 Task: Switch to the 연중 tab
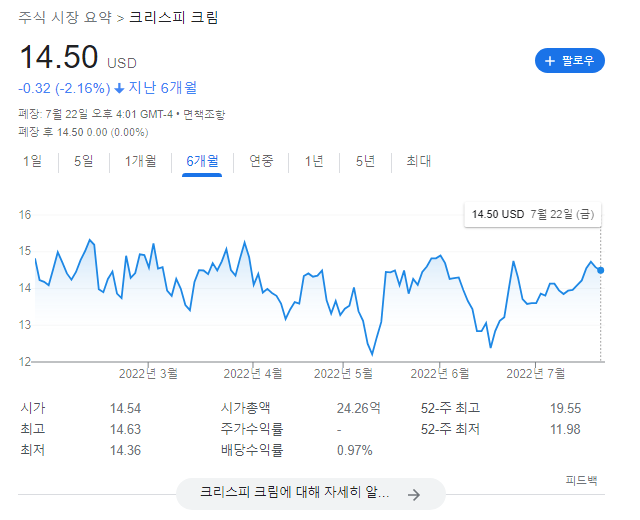click(261, 161)
